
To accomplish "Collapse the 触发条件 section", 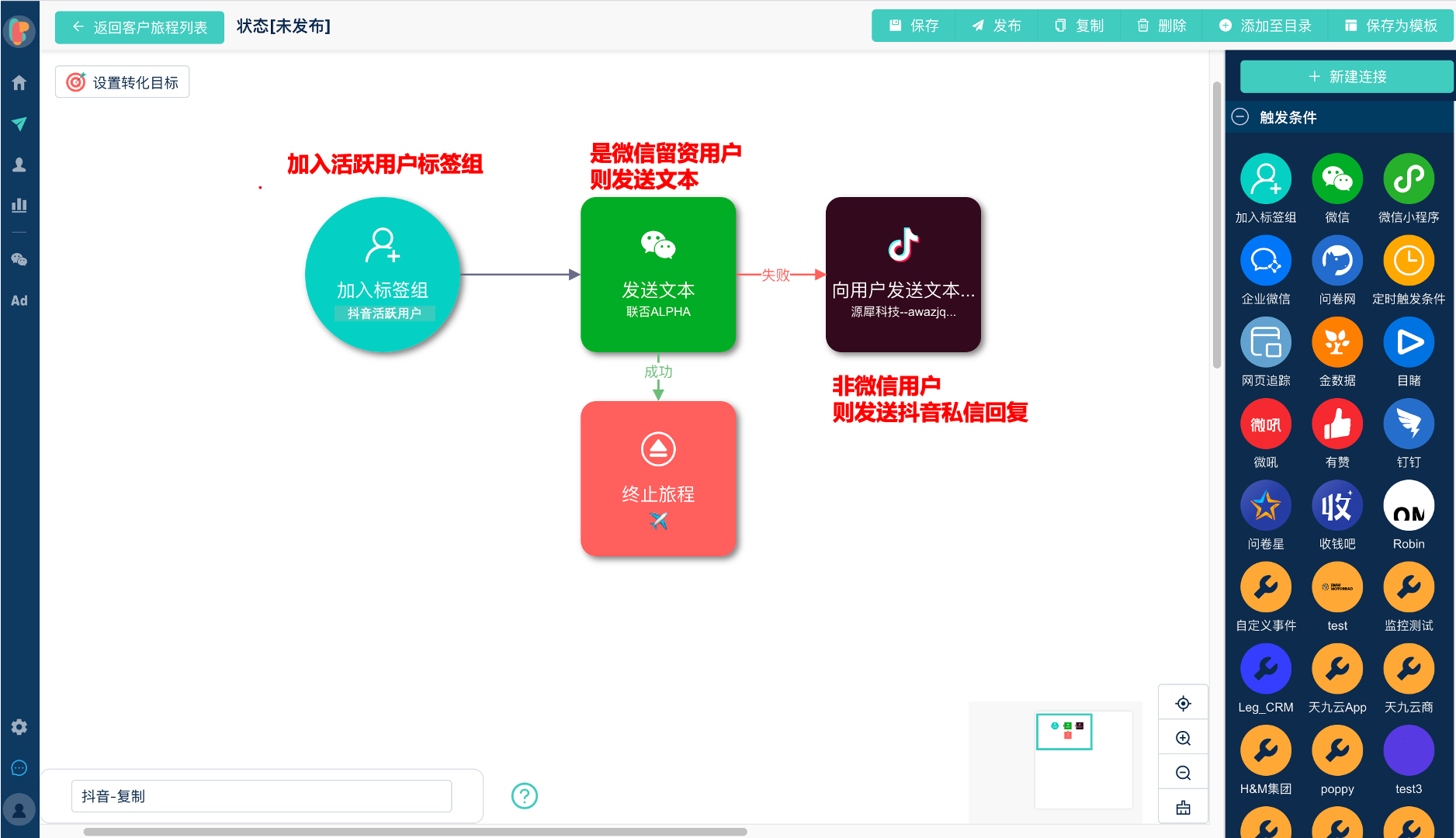I will tap(1241, 116).
